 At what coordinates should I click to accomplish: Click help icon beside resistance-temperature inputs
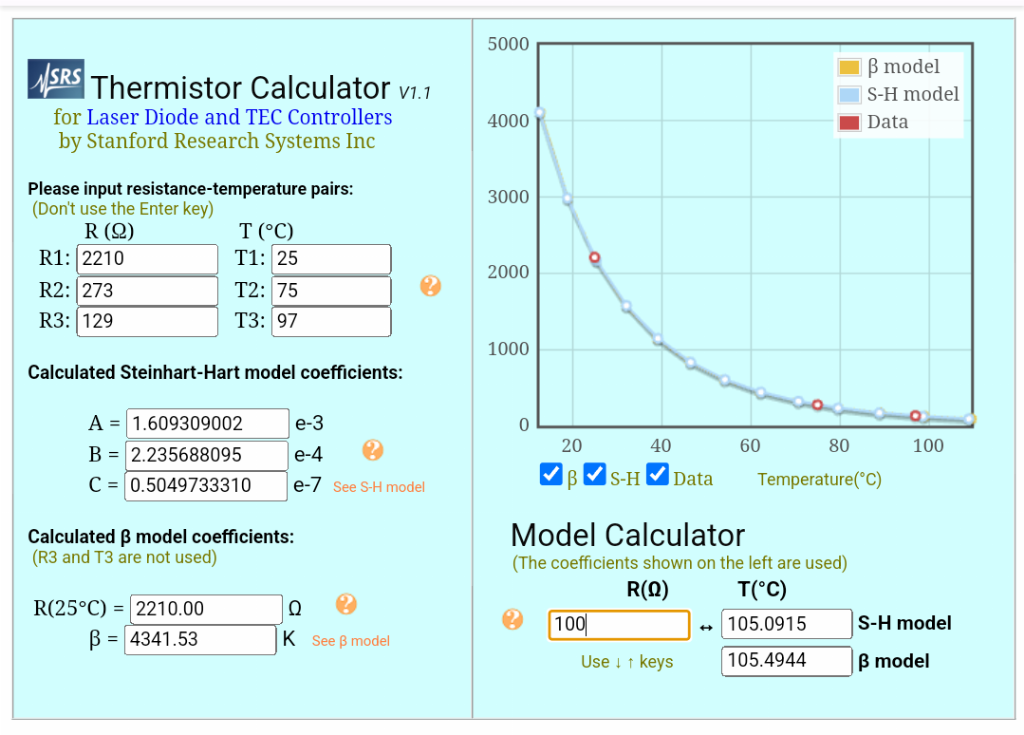tap(430, 287)
